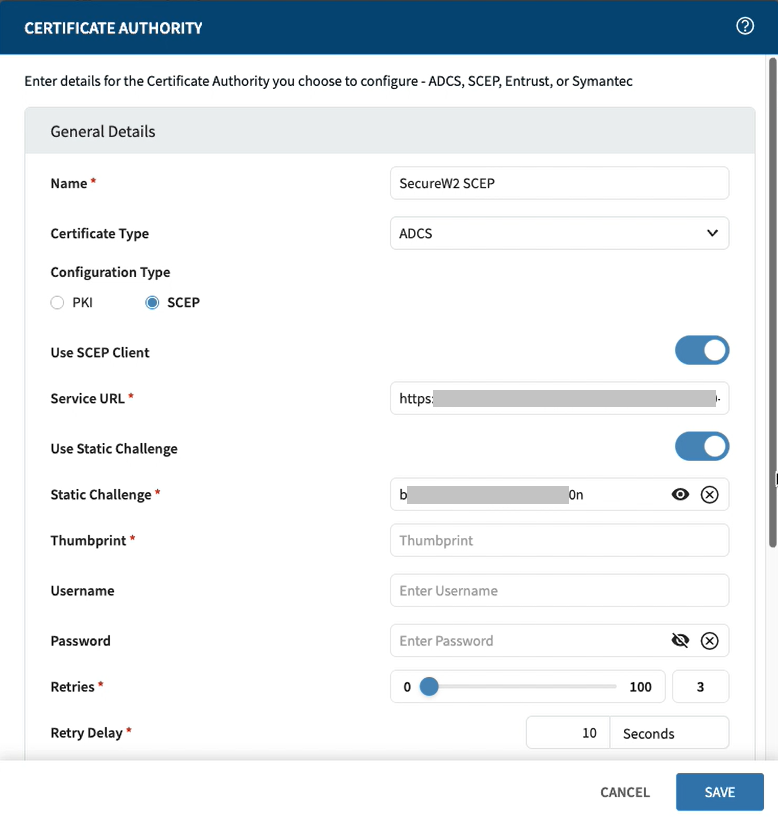Click the vertical scrollbar on the form
Viewport: 778px width, 817px height.
pyautogui.click(x=772, y=300)
